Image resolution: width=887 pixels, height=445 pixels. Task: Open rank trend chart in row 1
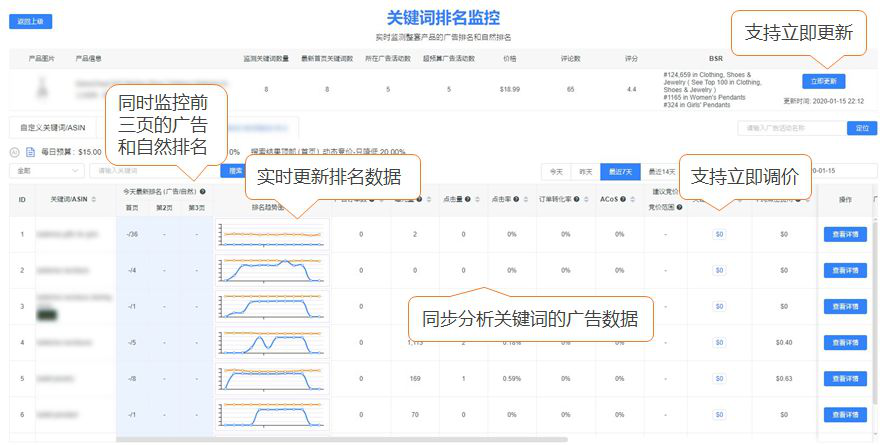[x=272, y=234]
